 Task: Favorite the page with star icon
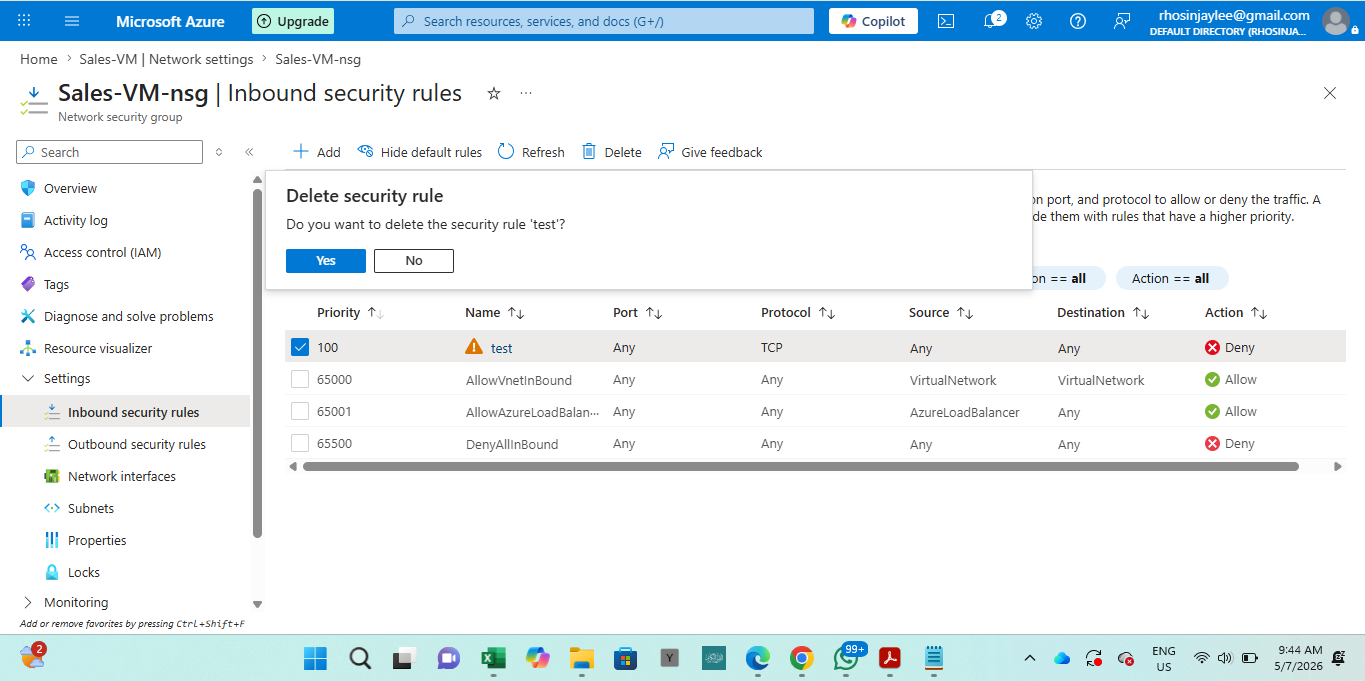pyautogui.click(x=493, y=93)
